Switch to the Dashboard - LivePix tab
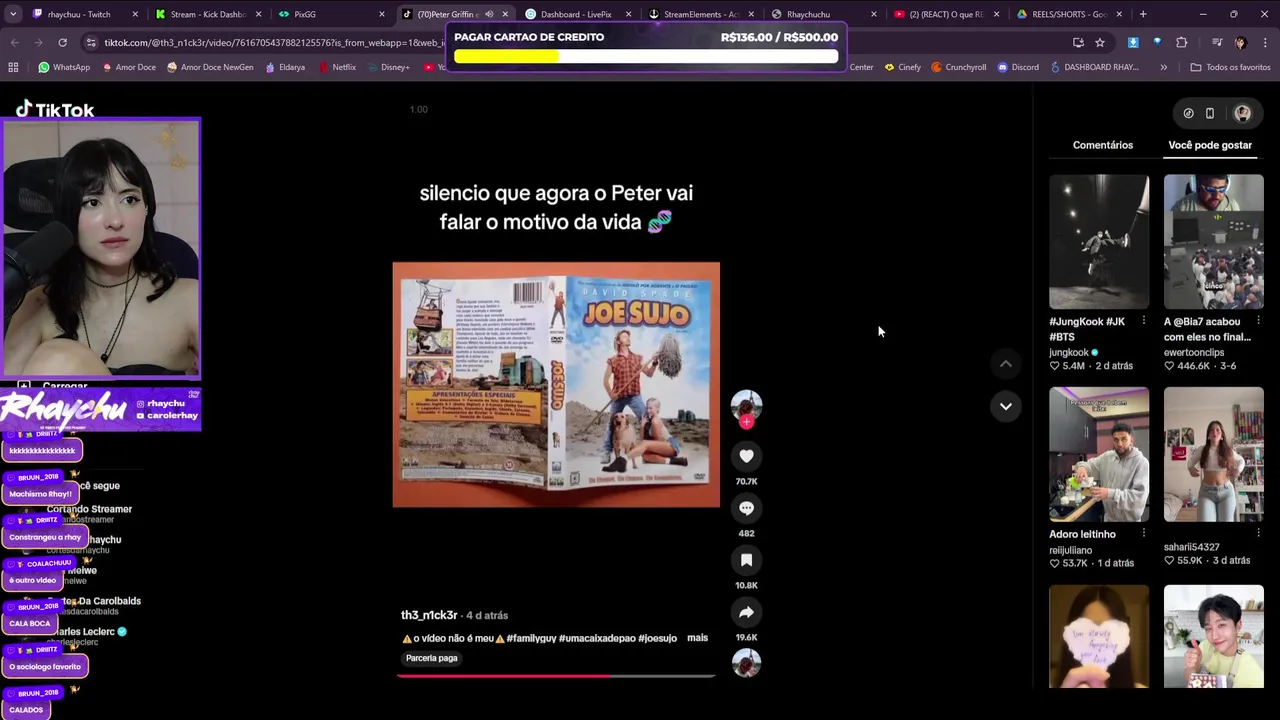This screenshot has width=1280, height=720. point(578,14)
